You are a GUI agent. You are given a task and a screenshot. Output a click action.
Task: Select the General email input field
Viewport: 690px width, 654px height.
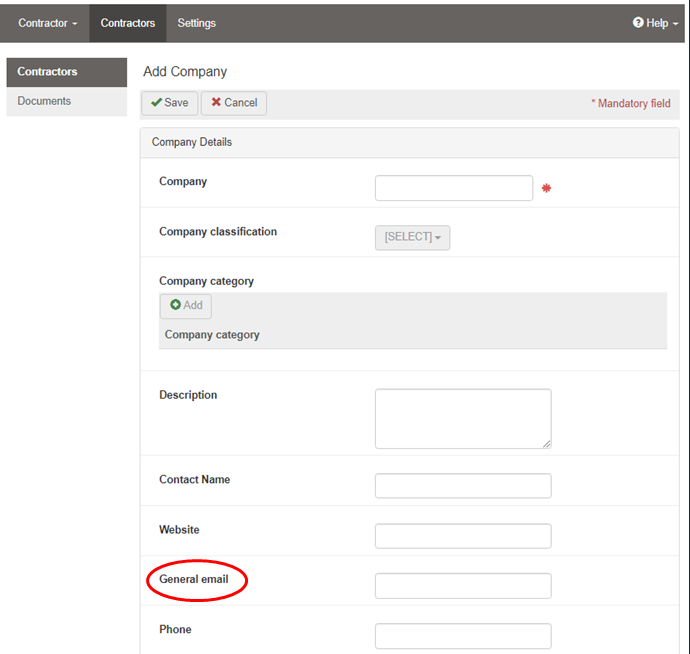[462, 586]
